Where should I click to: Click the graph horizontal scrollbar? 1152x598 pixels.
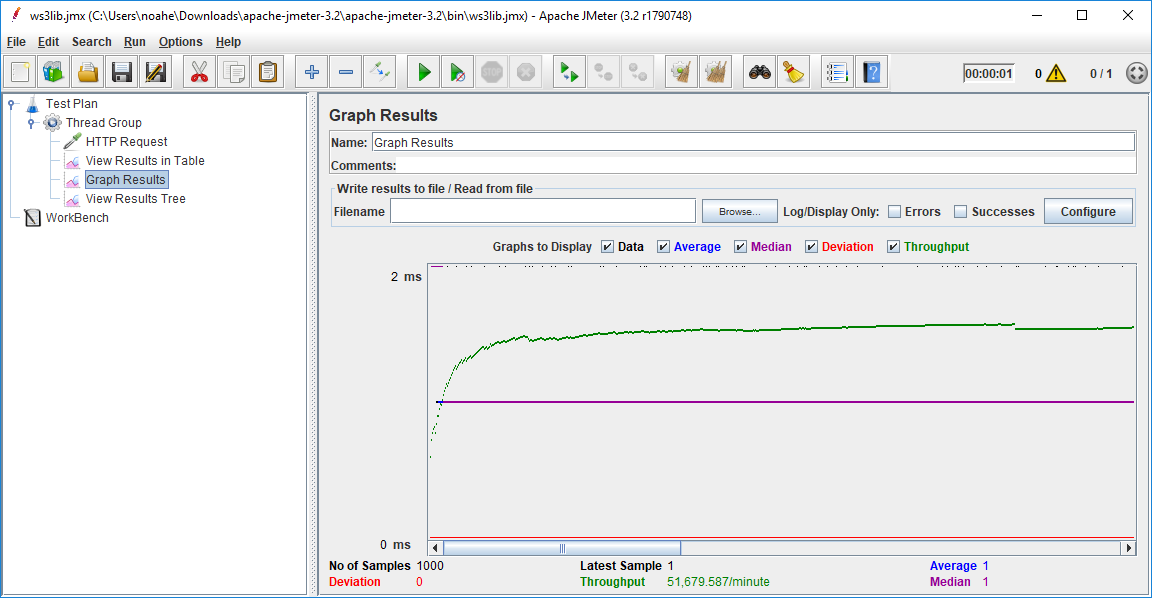click(x=560, y=547)
